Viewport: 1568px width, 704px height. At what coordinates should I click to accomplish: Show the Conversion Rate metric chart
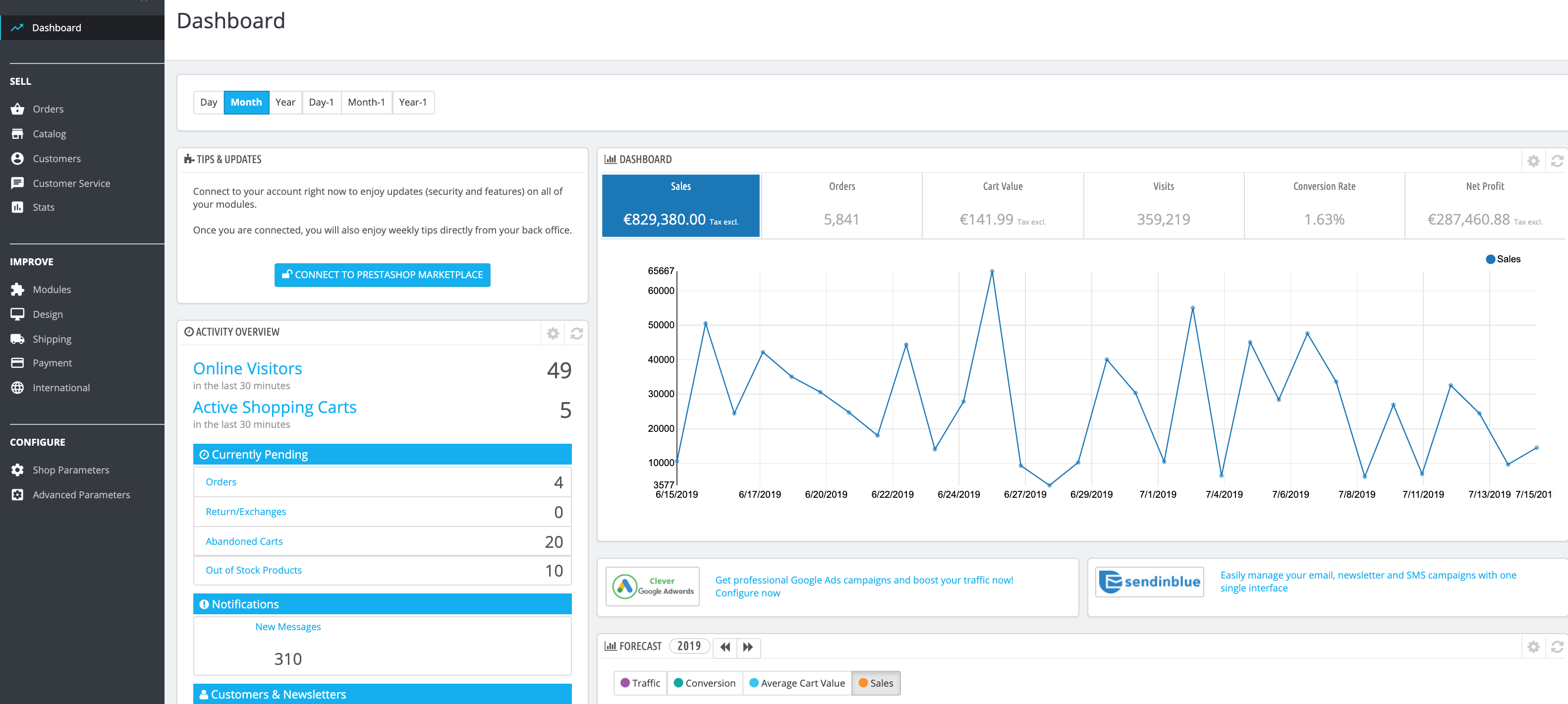(x=1324, y=205)
